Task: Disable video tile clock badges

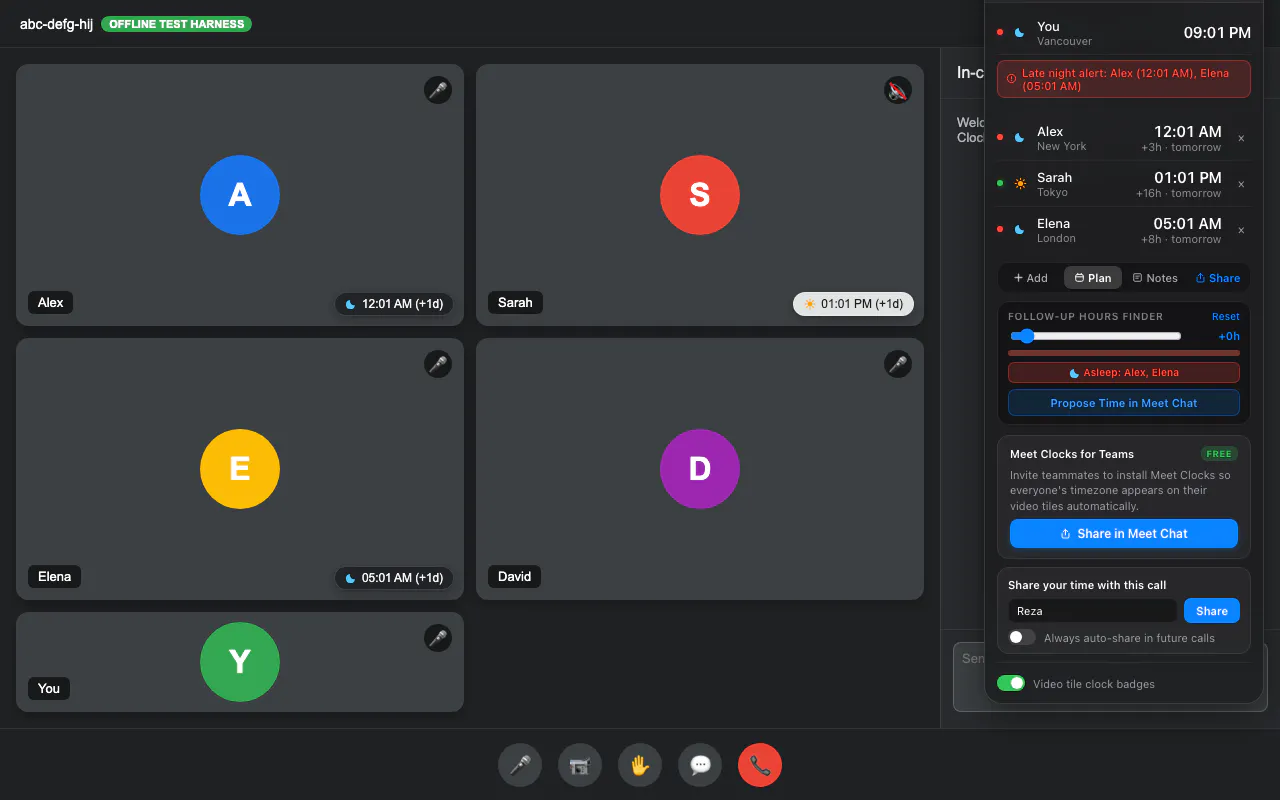Action: click(1011, 683)
